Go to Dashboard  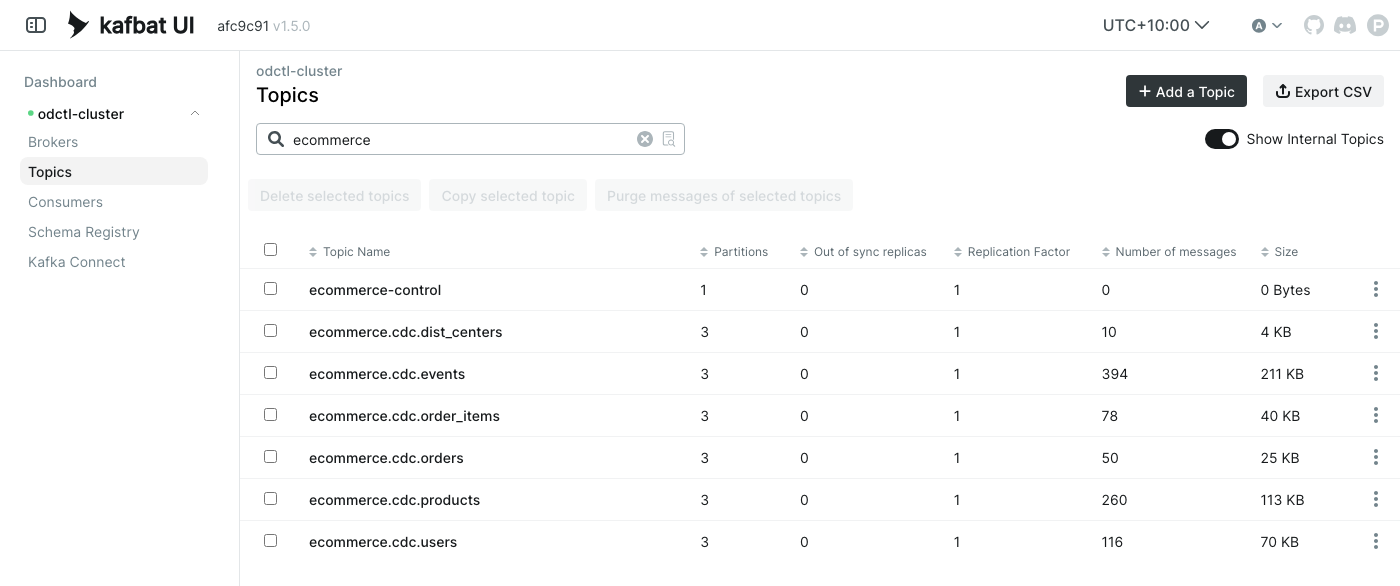[x=60, y=82]
